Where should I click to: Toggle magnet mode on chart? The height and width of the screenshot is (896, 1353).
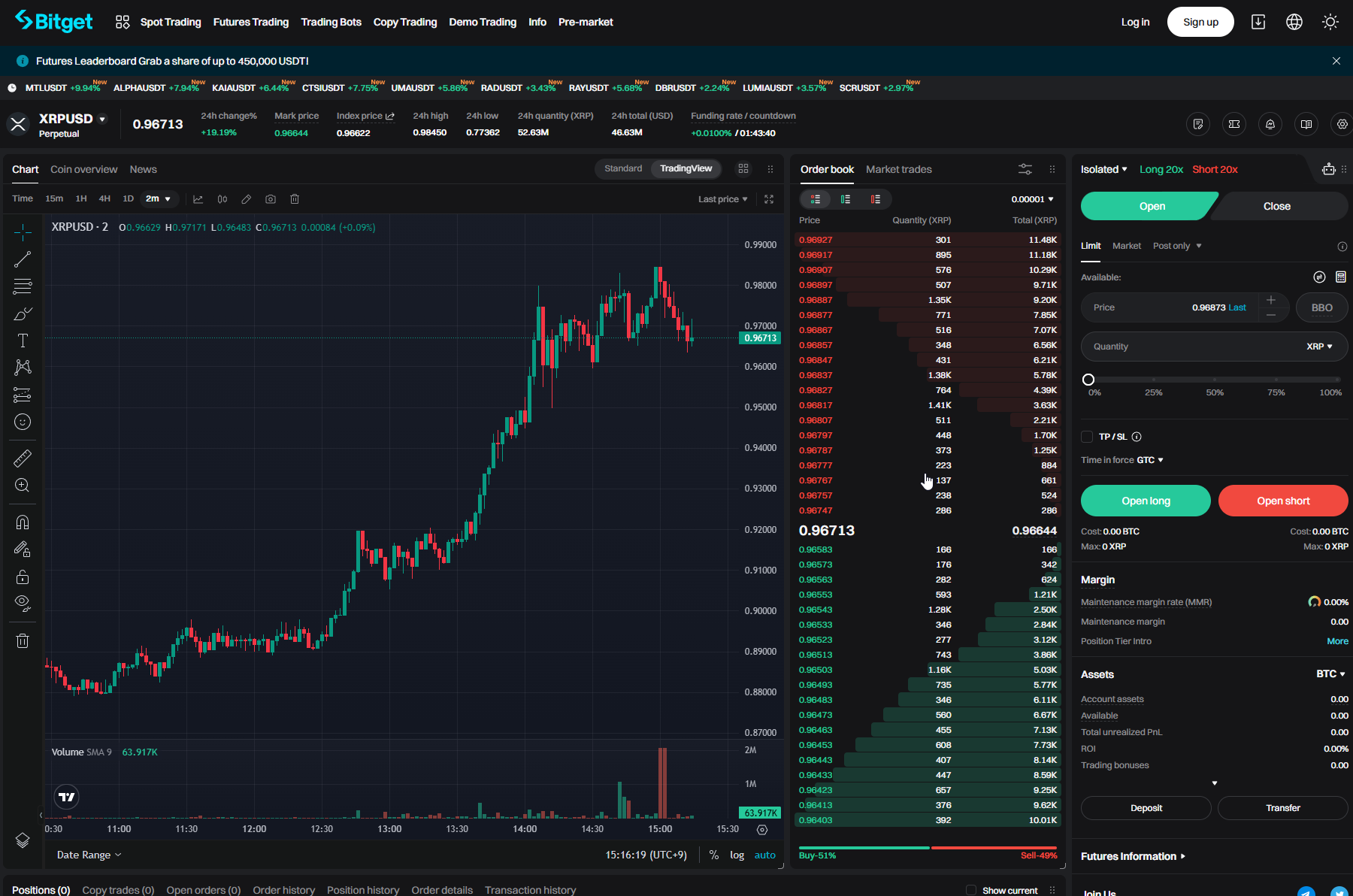[23, 522]
